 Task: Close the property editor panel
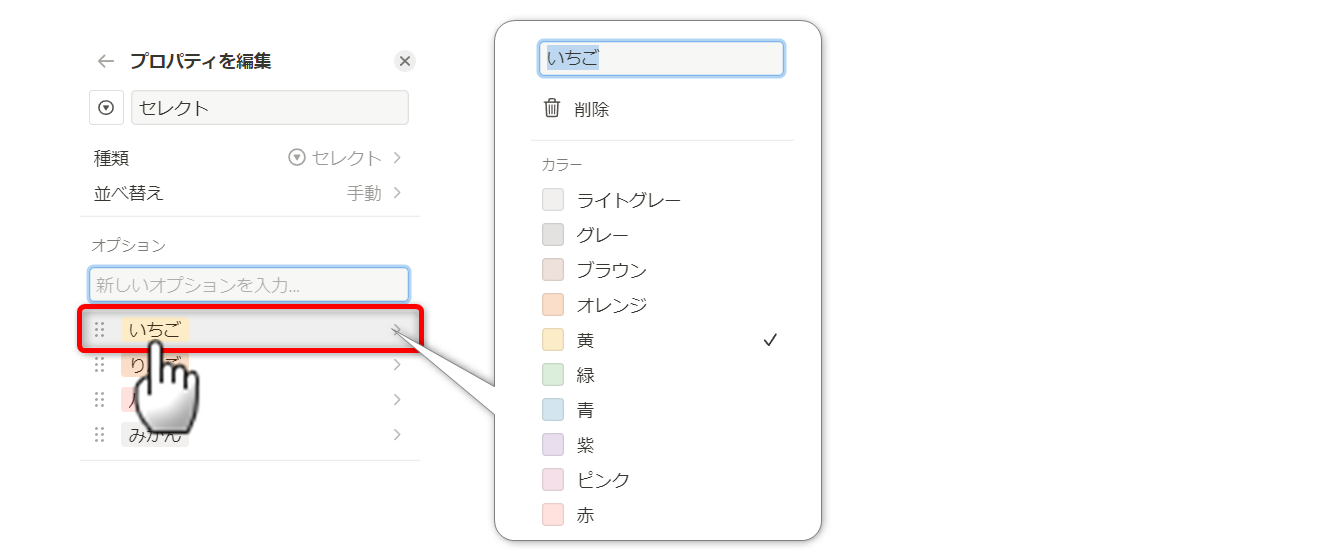coord(404,61)
